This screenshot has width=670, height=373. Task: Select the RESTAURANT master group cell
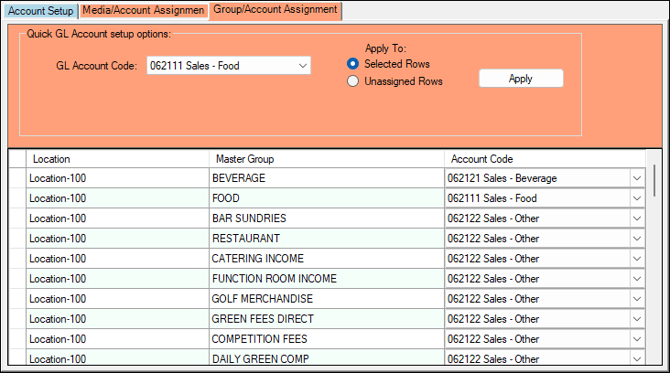click(x=327, y=238)
